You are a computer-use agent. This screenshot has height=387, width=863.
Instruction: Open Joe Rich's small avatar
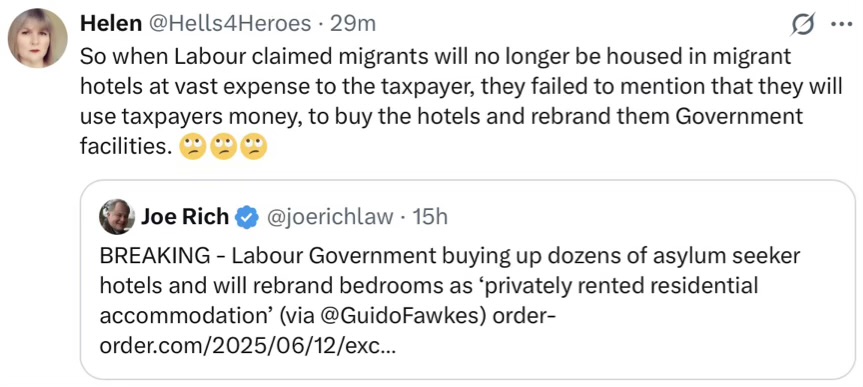click(x=117, y=216)
